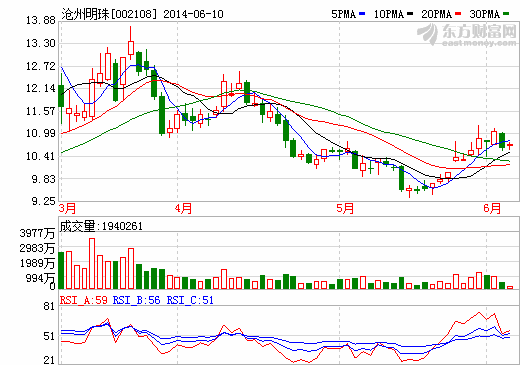This screenshot has width=520, height=365.
Task: Click the 12.14 price axis value
Action: (x=41, y=88)
